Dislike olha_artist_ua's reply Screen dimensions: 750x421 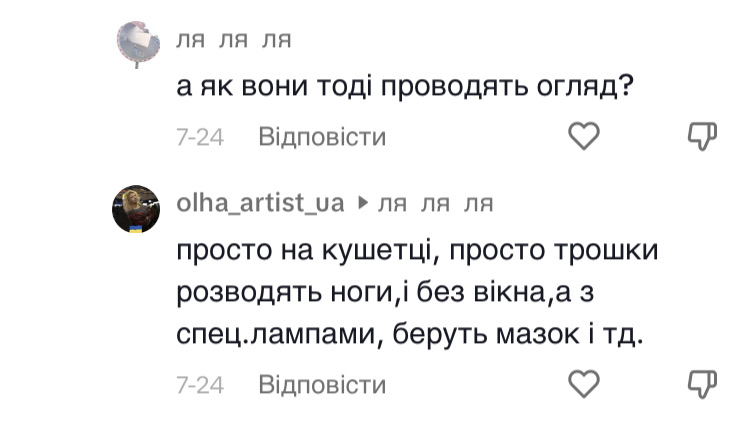(x=703, y=383)
